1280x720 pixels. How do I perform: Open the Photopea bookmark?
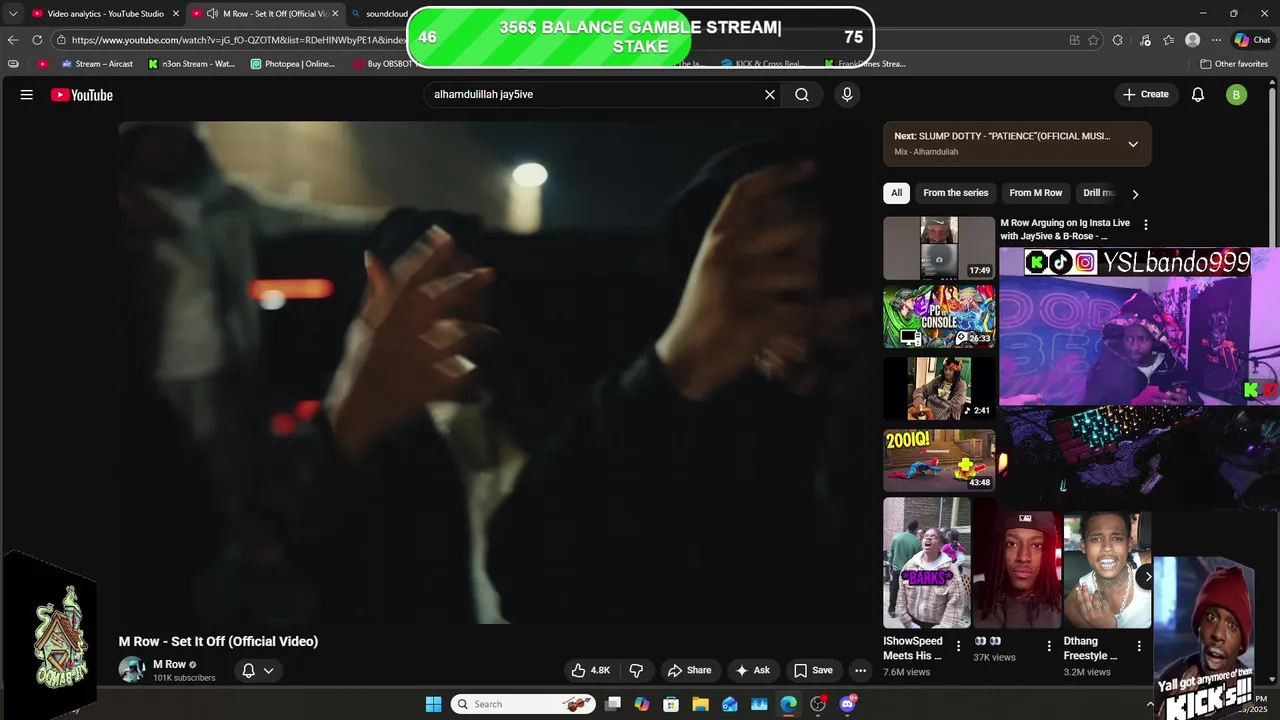(293, 64)
